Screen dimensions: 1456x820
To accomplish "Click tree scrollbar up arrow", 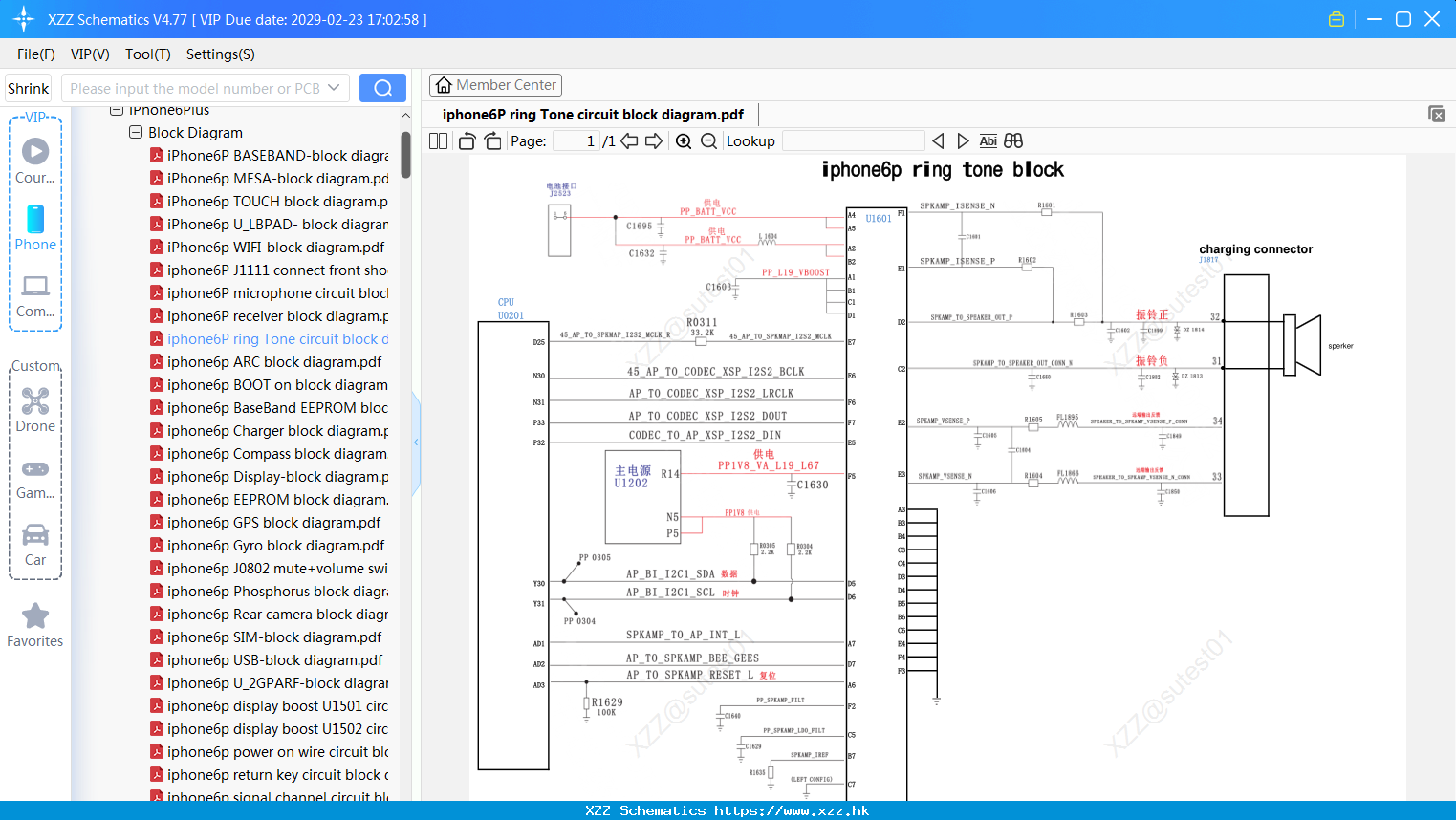I will 406,116.
